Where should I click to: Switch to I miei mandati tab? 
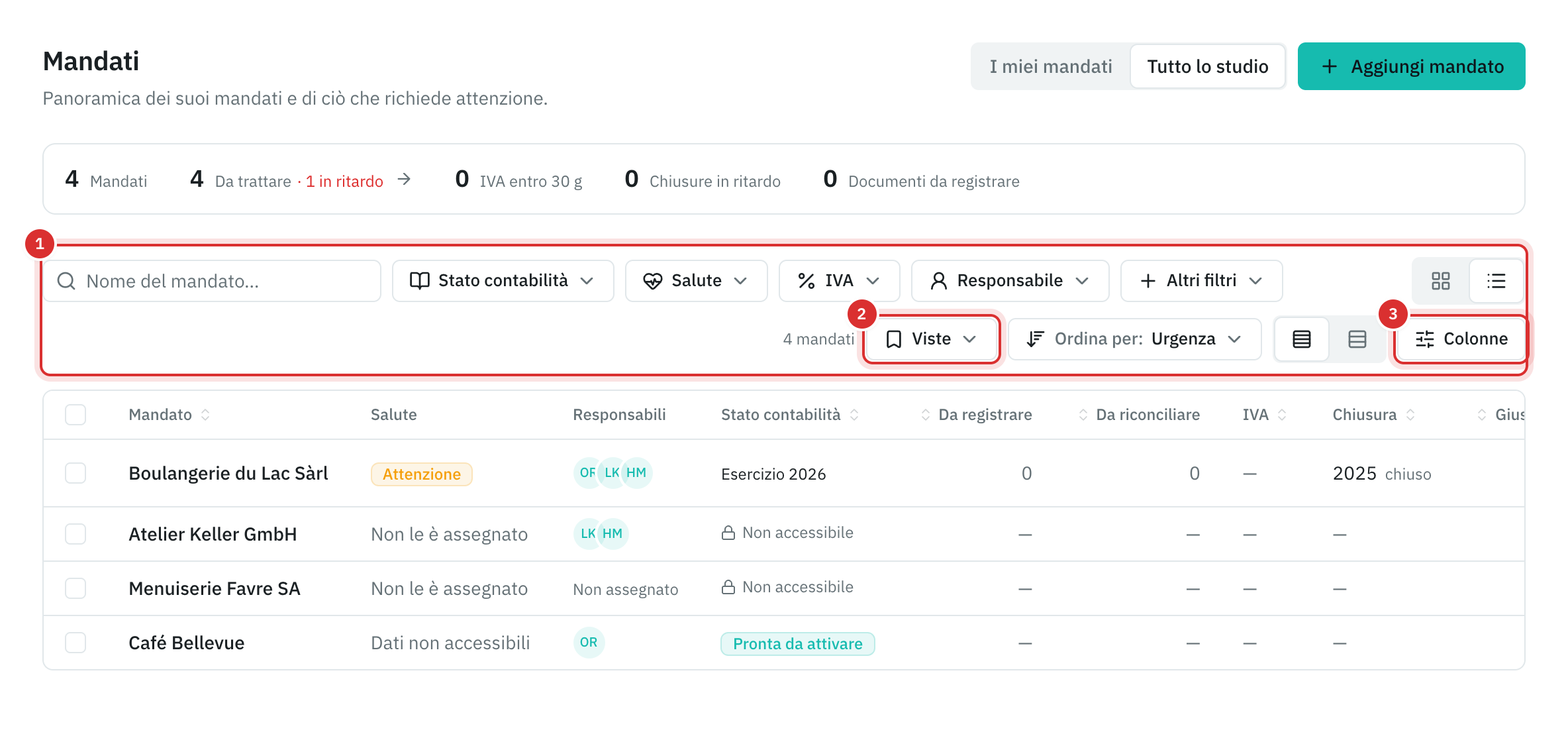pos(1050,66)
